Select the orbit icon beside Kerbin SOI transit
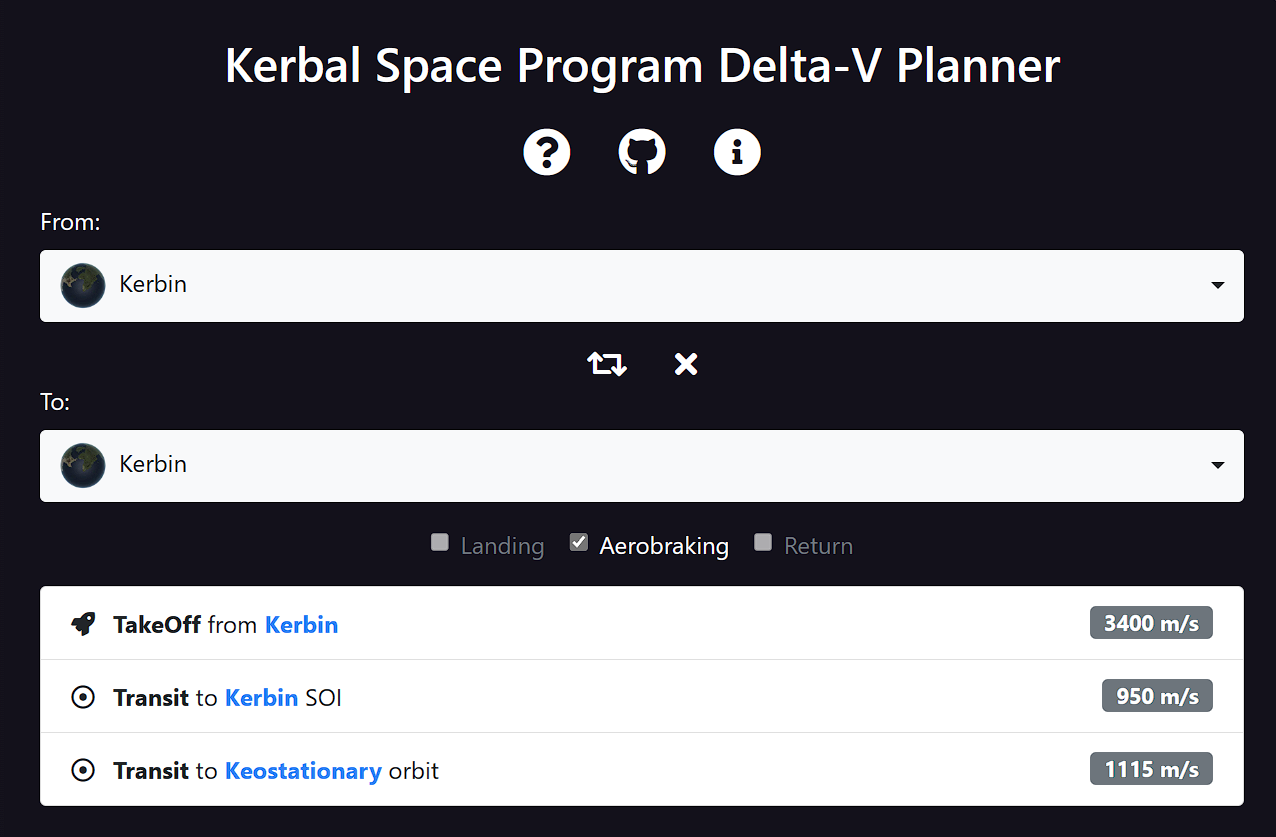 click(x=83, y=696)
